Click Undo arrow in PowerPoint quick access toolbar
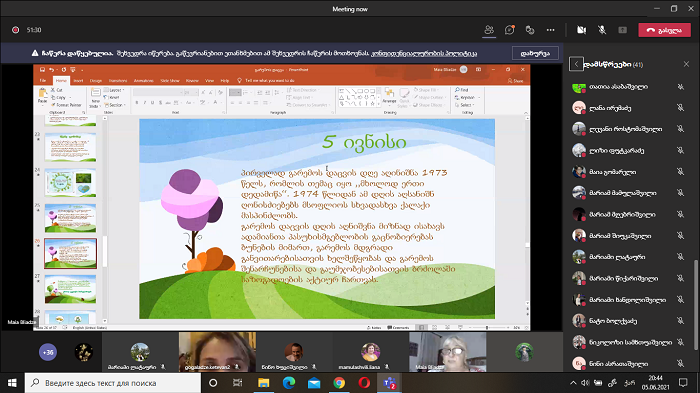 click(x=51, y=70)
